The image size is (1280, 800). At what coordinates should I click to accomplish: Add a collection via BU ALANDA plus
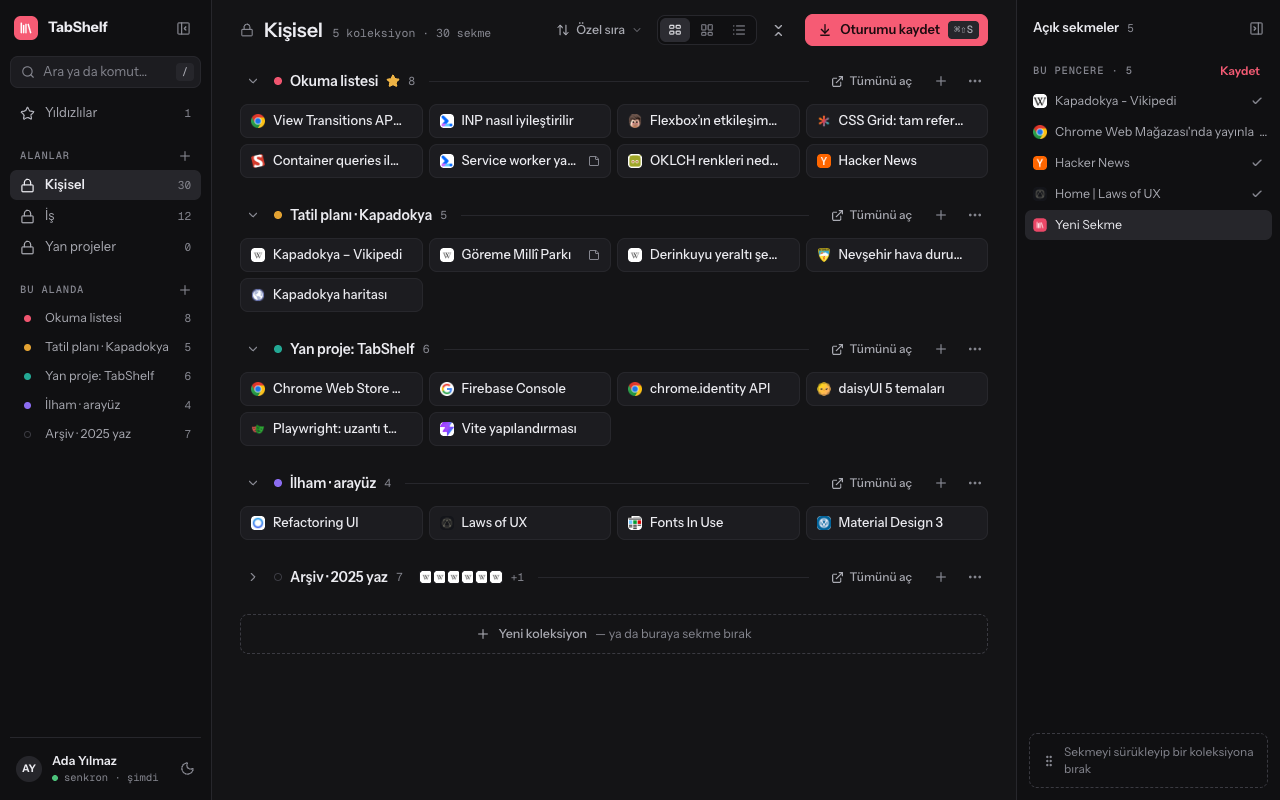pos(185,290)
